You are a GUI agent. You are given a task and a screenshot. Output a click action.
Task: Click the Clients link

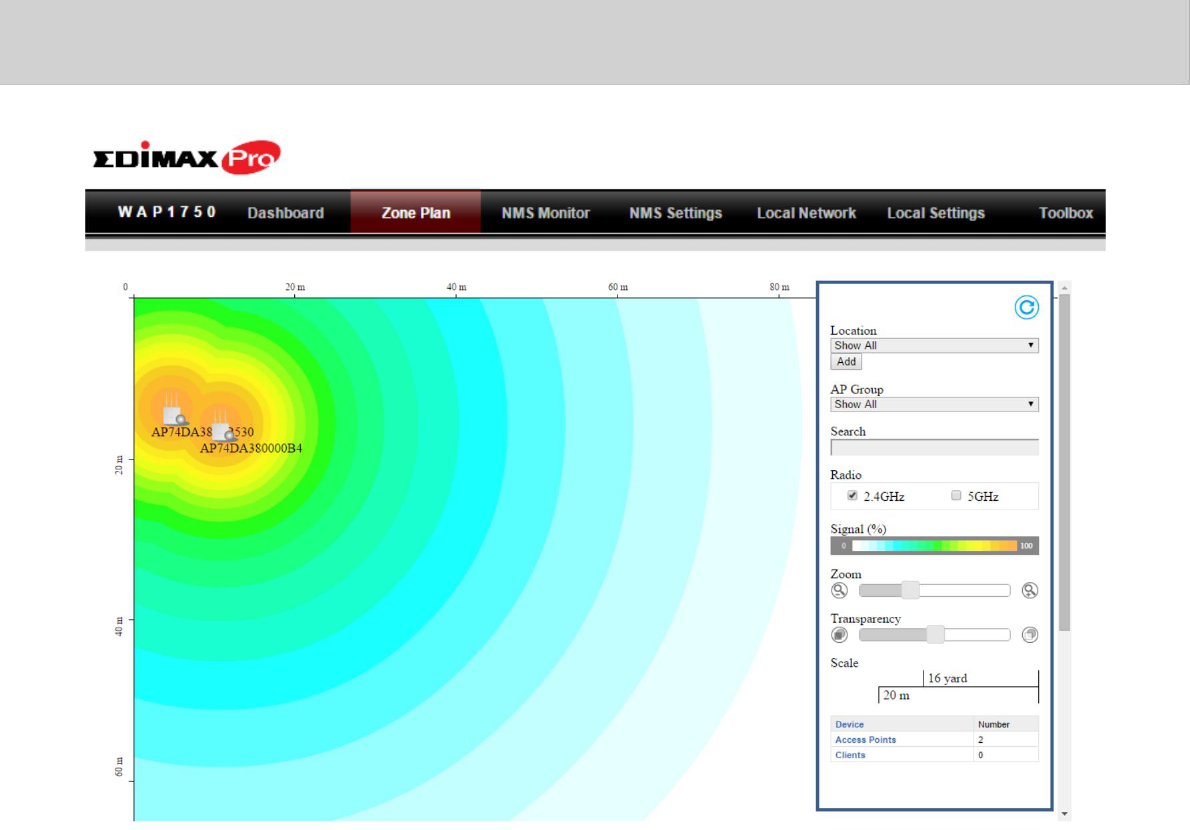point(850,755)
